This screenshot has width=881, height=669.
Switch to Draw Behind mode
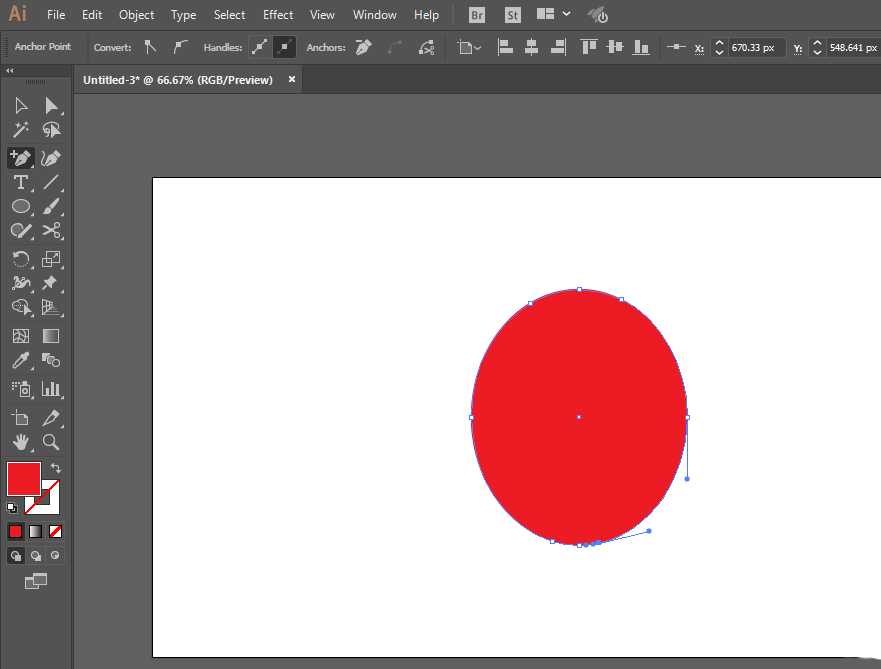[x=36, y=555]
